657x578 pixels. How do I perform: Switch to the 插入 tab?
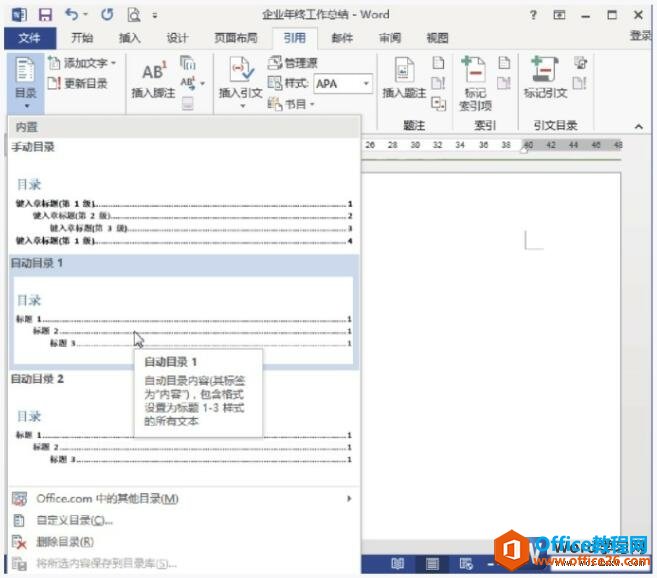[129, 38]
